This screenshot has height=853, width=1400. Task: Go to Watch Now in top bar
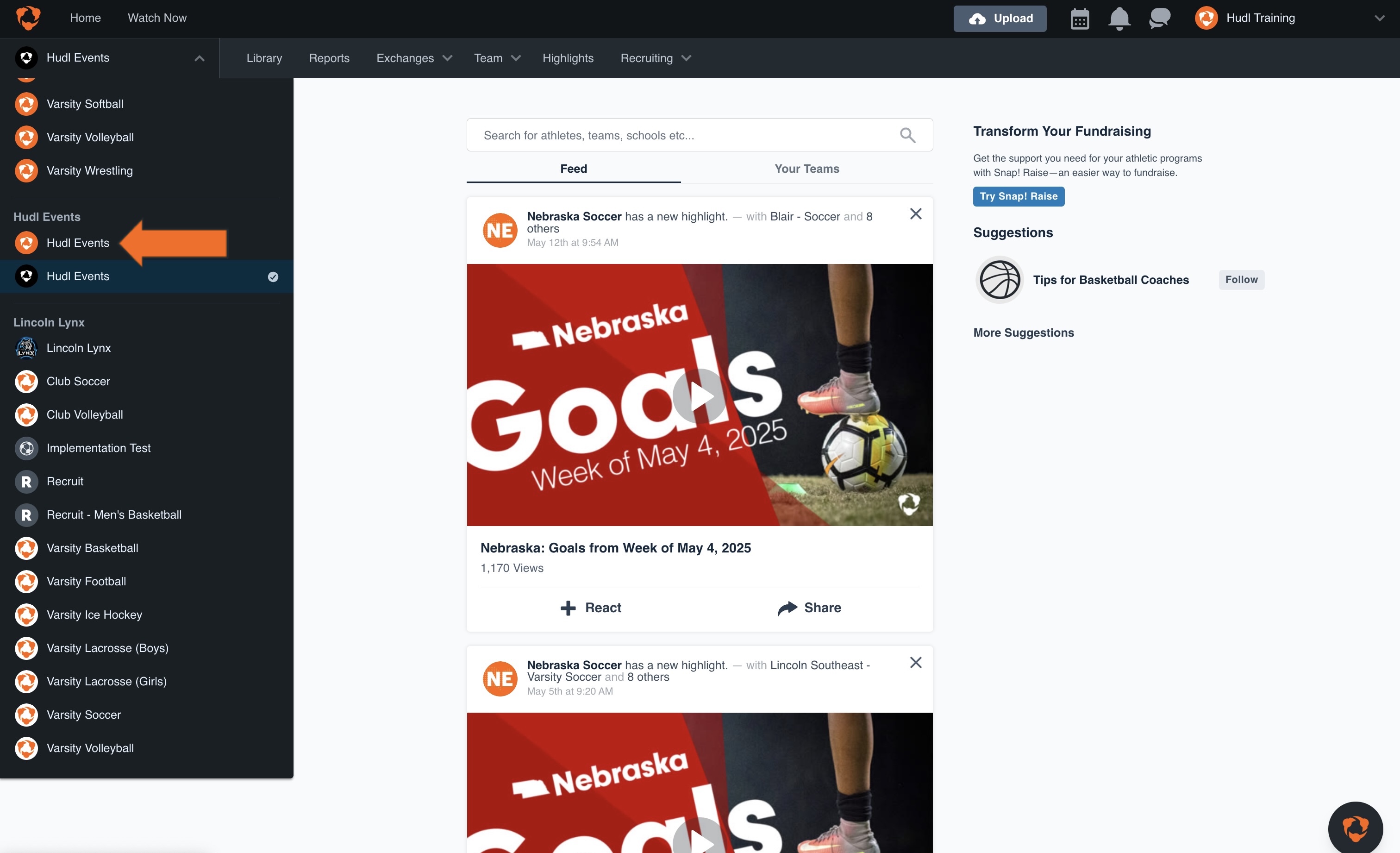(x=157, y=18)
